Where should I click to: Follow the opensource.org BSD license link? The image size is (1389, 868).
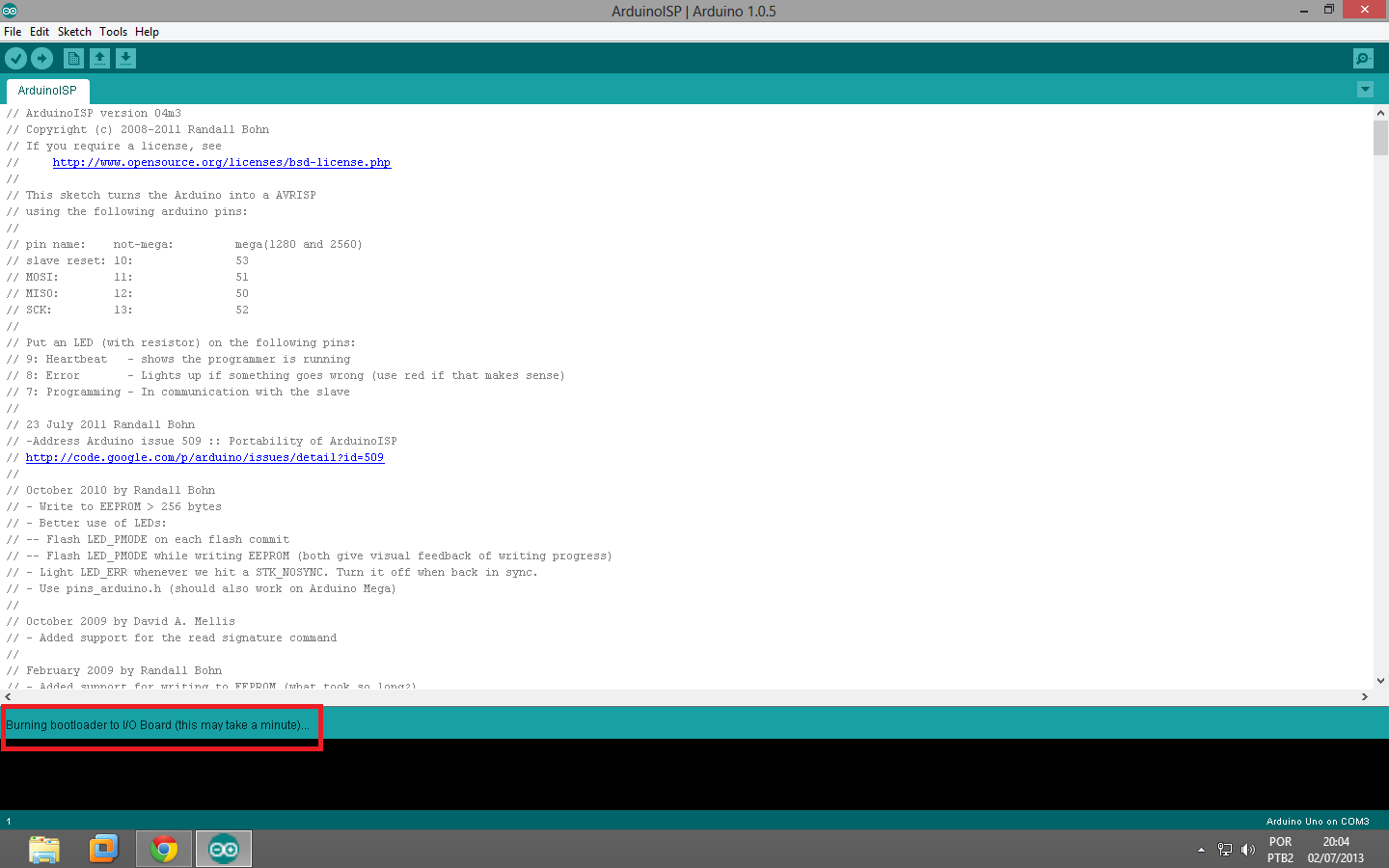click(222, 162)
